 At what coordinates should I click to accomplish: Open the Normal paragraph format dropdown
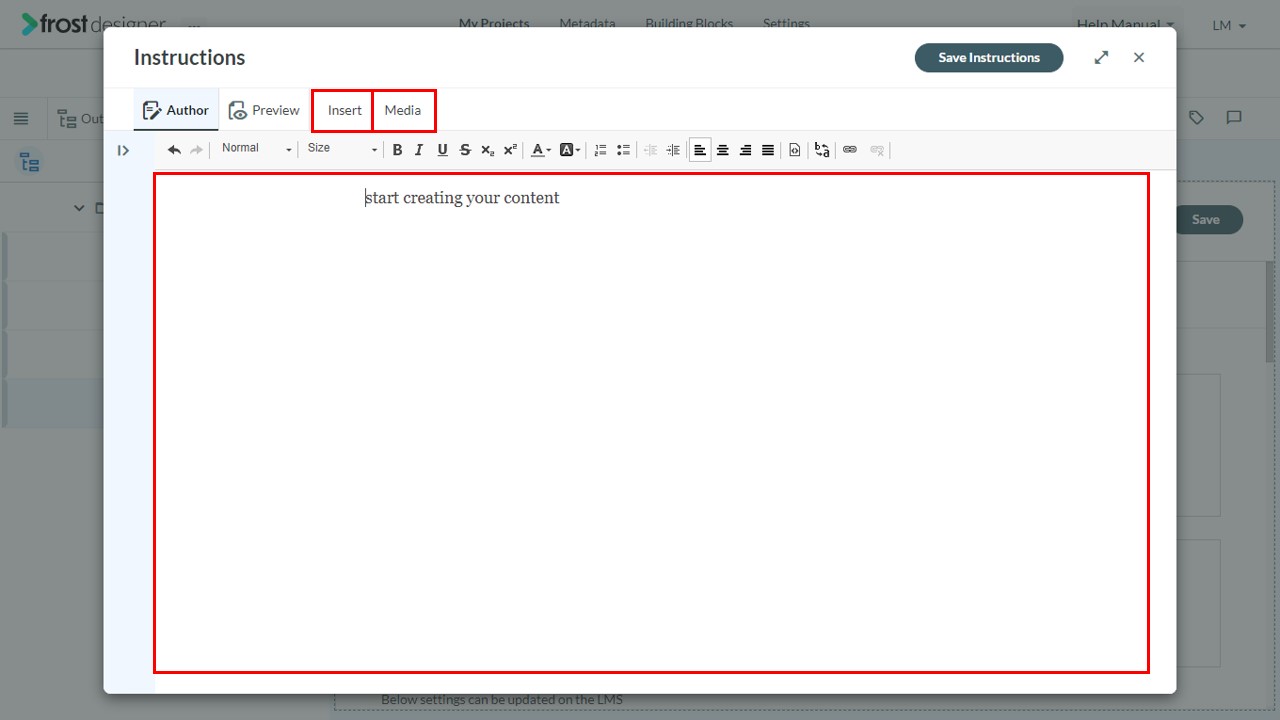tap(256, 149)
